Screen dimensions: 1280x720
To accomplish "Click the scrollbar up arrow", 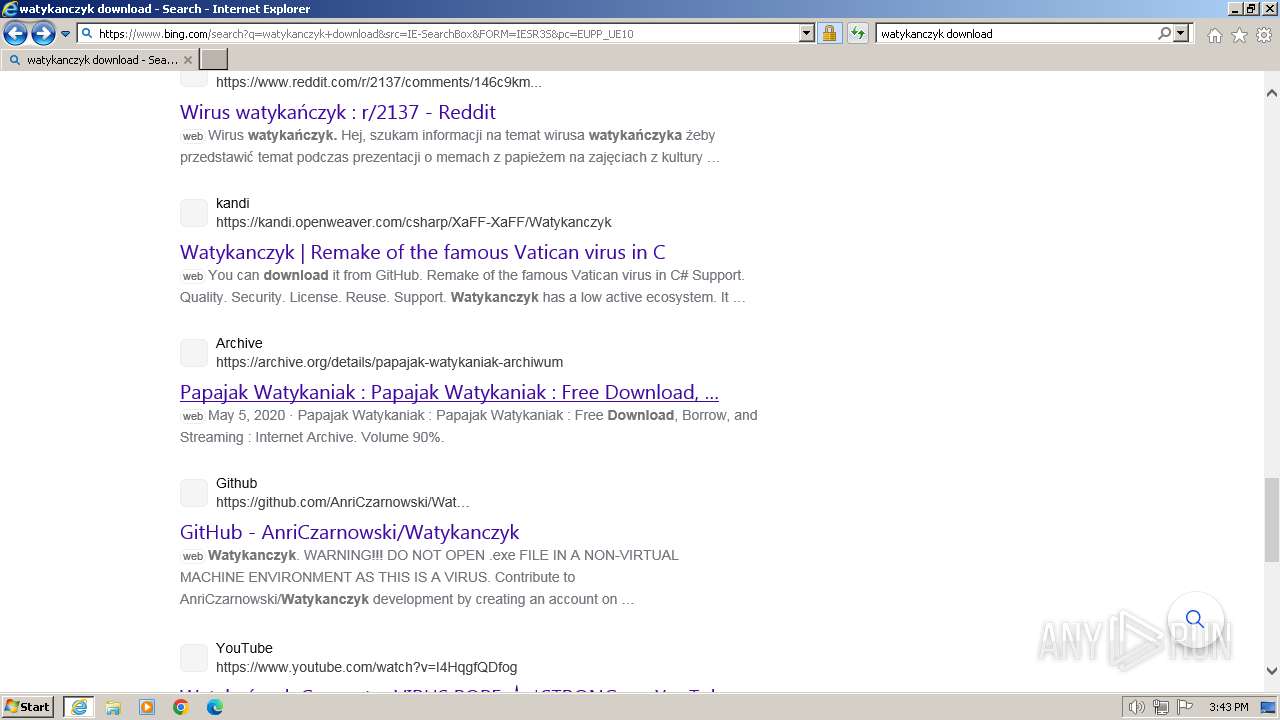I will pyautogui.click(x=1272, y=93).
